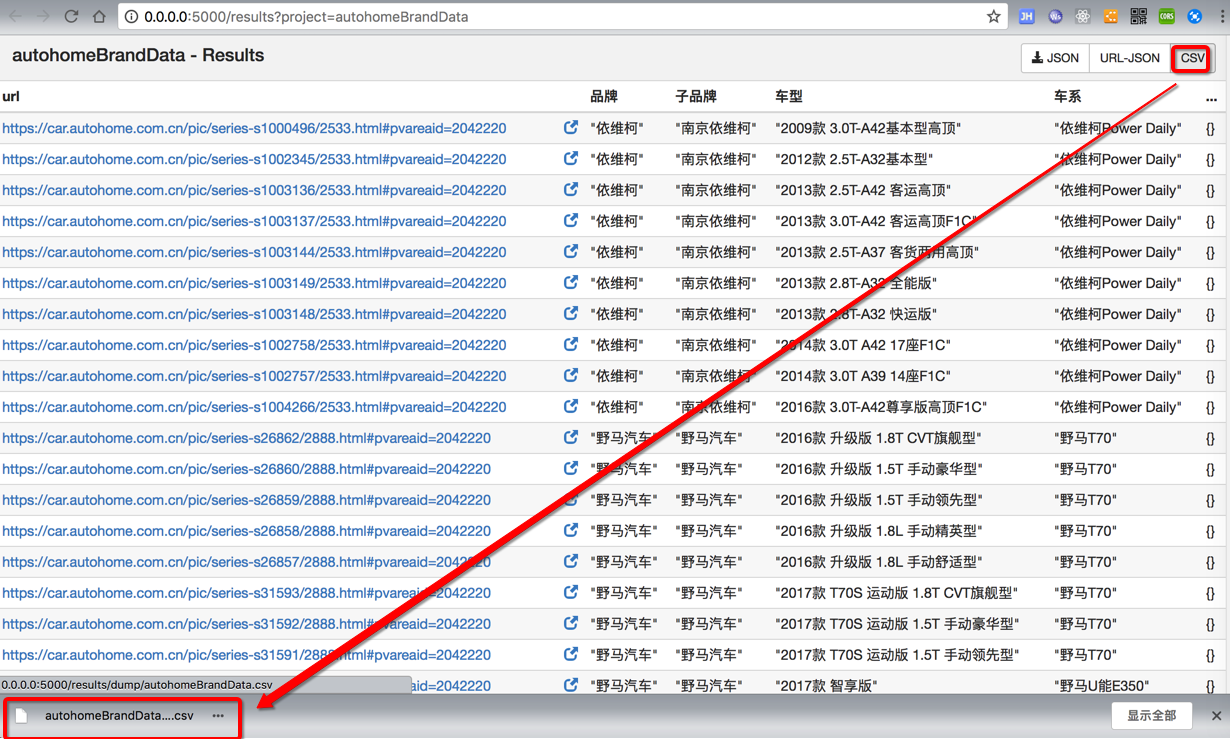Screen dimensions: 1230x739
Task: Open external link for series-s1003149 row
Action: pyautogui.click(x=571, y=283)
